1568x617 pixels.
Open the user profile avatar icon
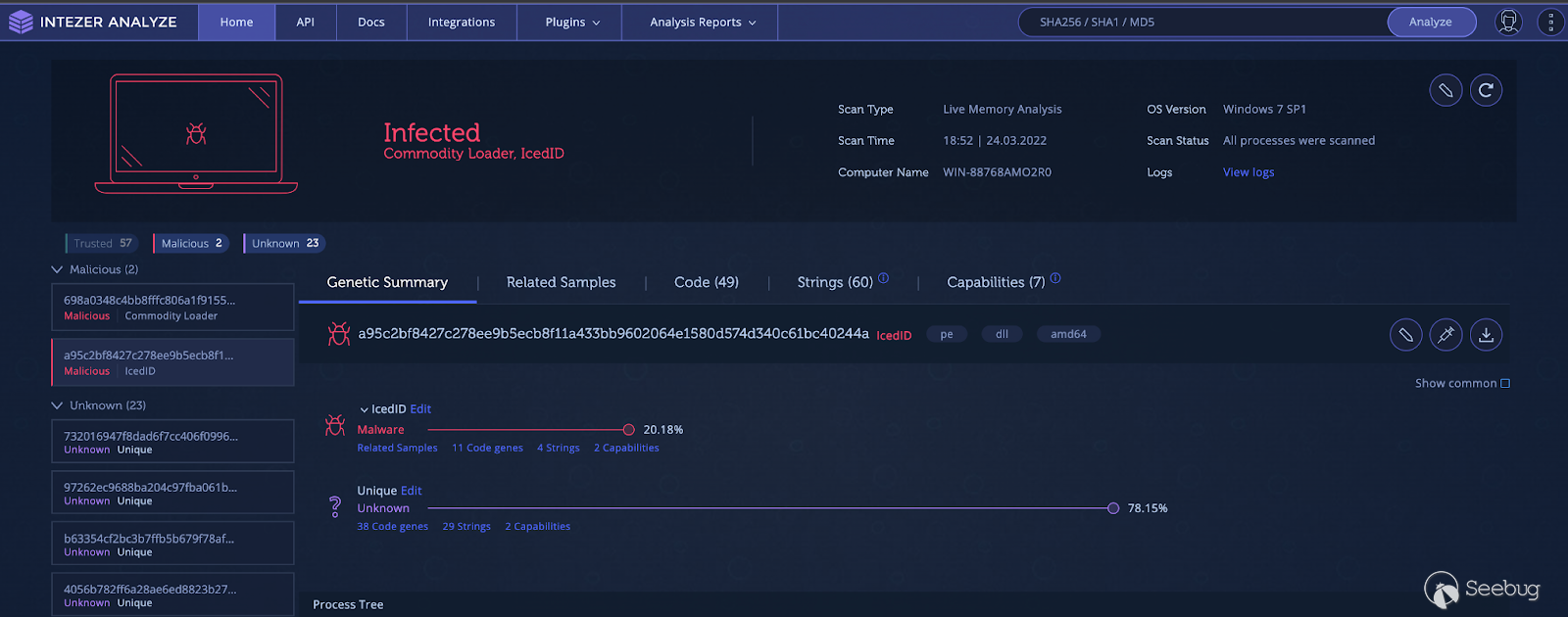coord(1509,22)
